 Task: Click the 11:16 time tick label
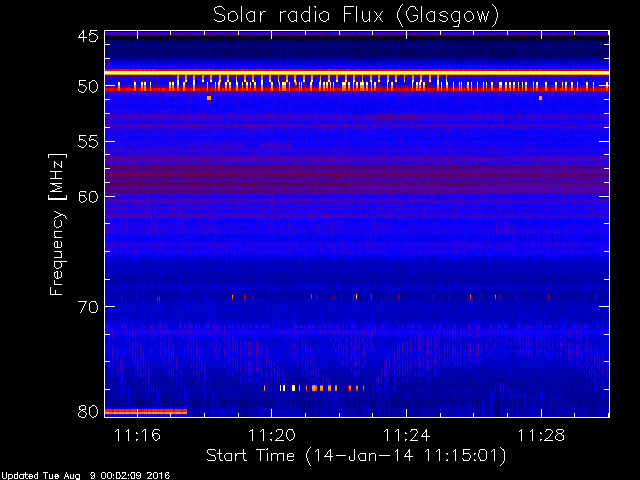(138, 435)
